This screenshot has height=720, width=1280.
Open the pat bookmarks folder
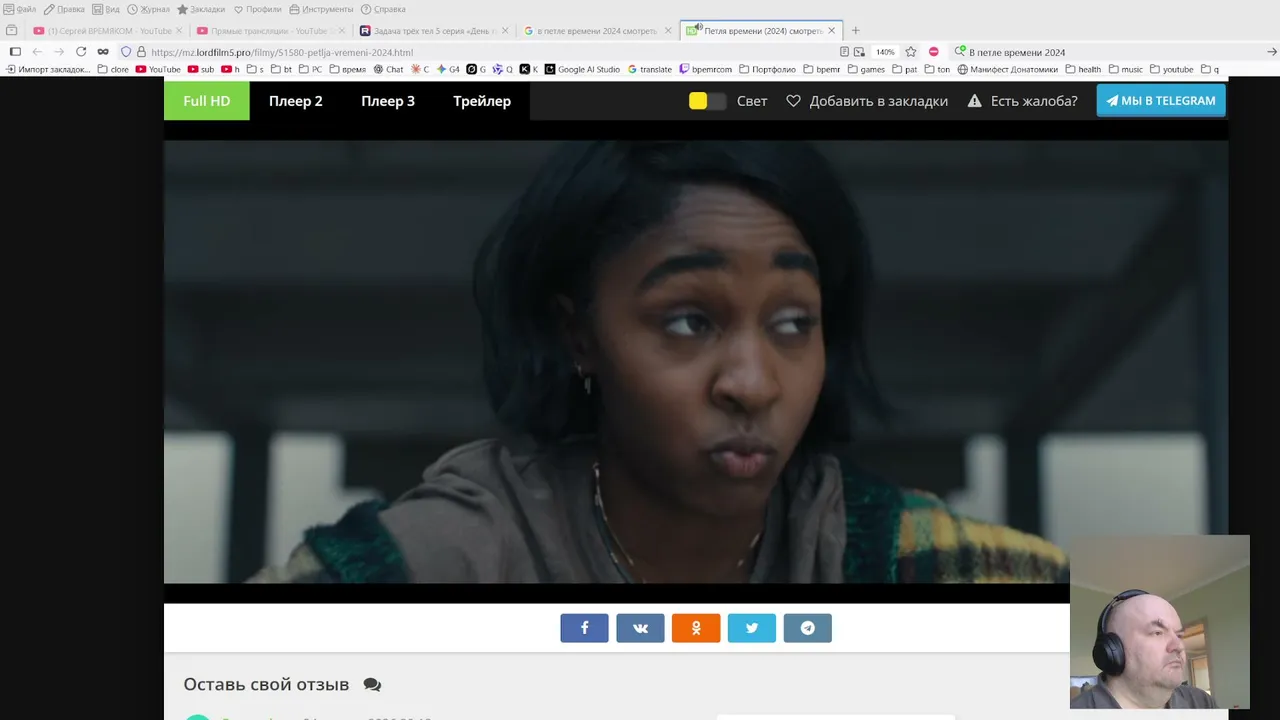coord(904,70)
